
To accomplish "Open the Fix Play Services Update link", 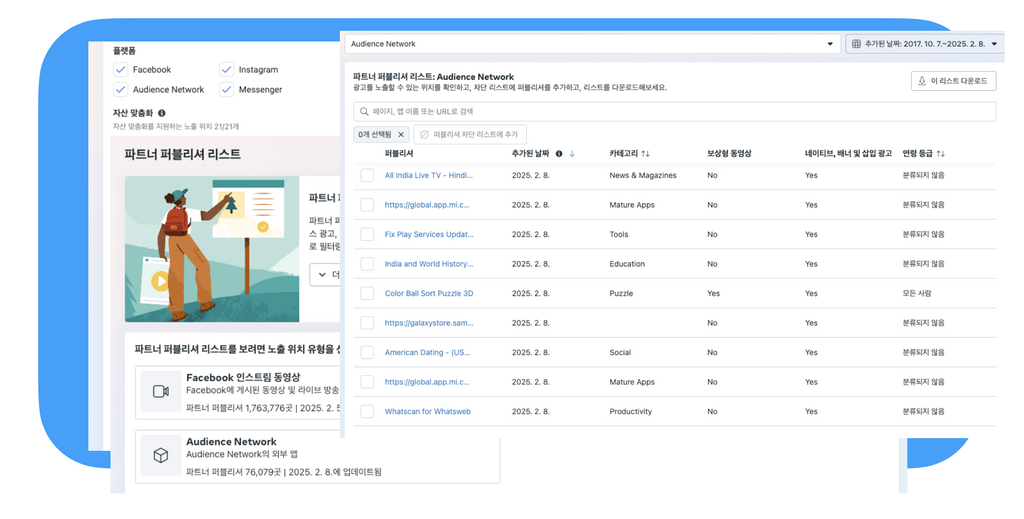I will [x=429, y=234].
